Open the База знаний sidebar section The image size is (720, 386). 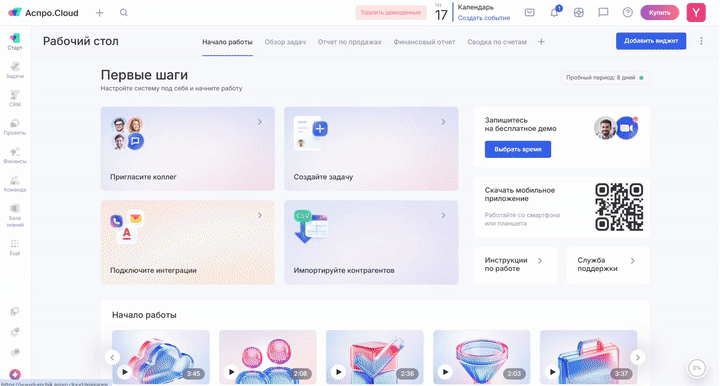pyautogui.click(x=15, y=215)
